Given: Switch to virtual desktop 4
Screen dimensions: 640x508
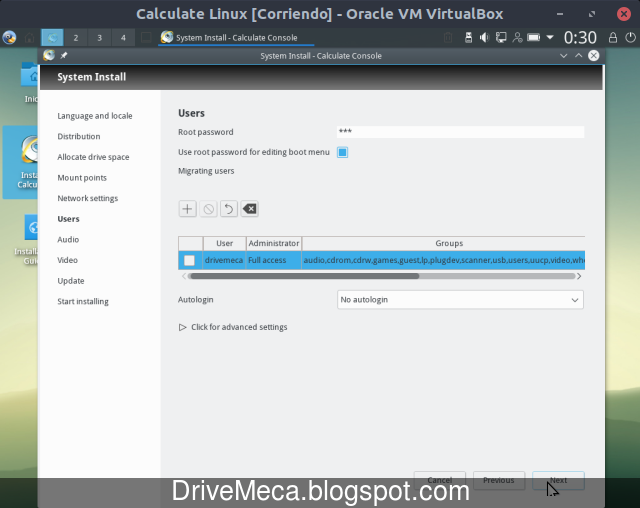Looking at the screenshot, I should coord(123,38).
